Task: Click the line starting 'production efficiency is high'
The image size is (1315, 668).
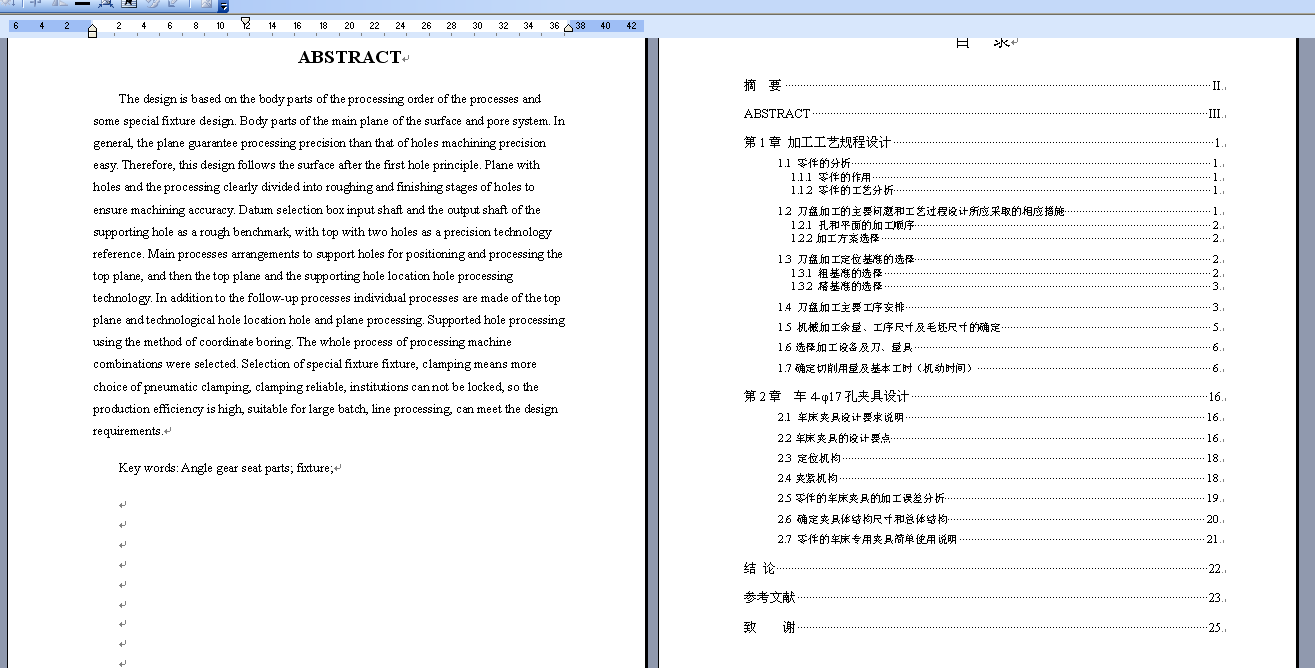Action: click(326, 409)
